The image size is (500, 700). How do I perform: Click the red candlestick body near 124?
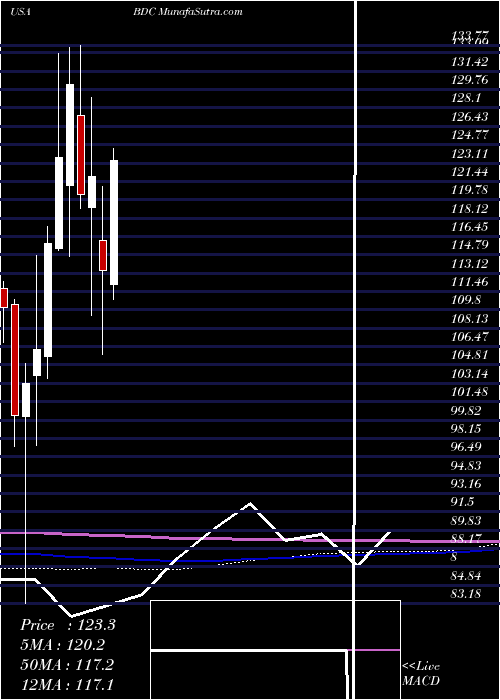pyautogui.click(x=81, y=155)
